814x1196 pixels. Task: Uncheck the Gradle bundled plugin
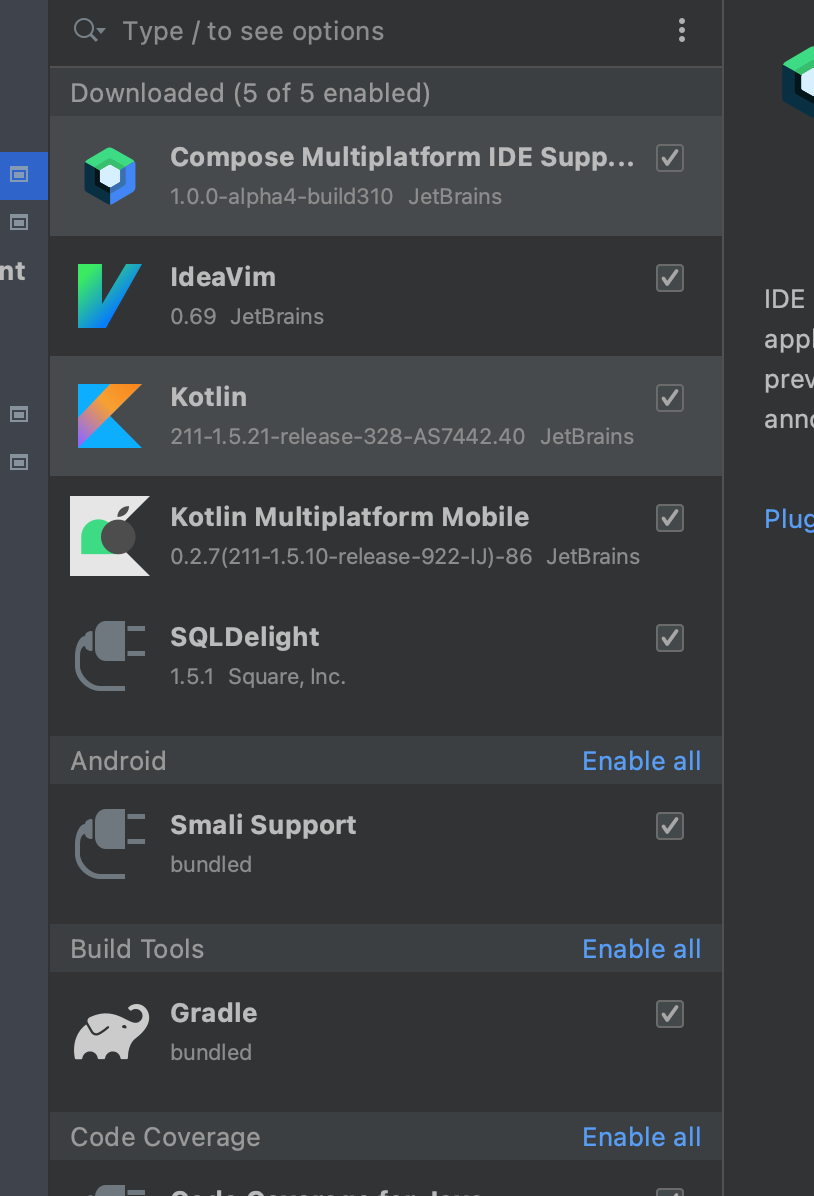point(670,1014)
